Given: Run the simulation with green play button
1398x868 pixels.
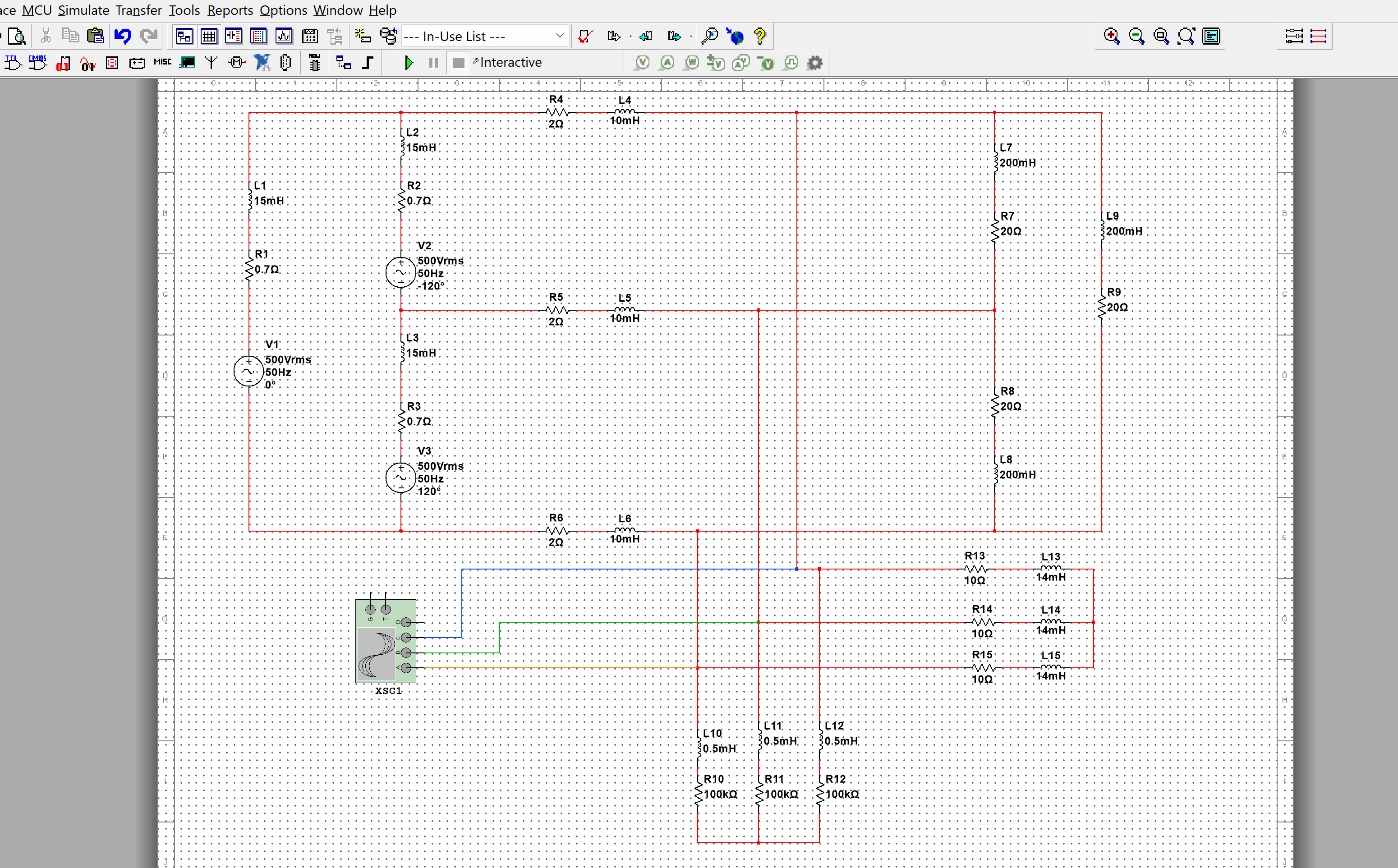Looking at the screenshot, I should [x=409, y=63].
